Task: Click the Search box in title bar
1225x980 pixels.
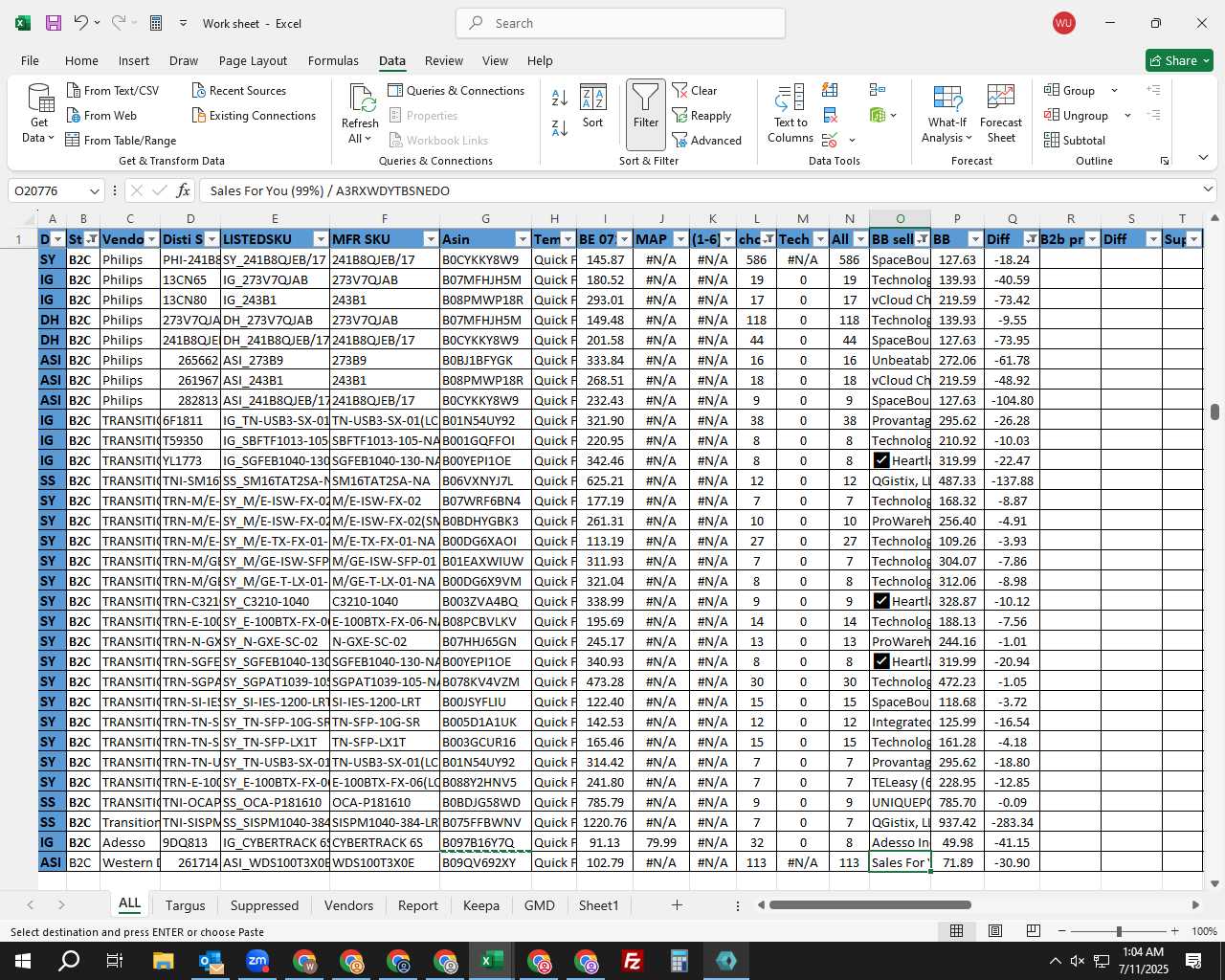Action: [620, 23]
